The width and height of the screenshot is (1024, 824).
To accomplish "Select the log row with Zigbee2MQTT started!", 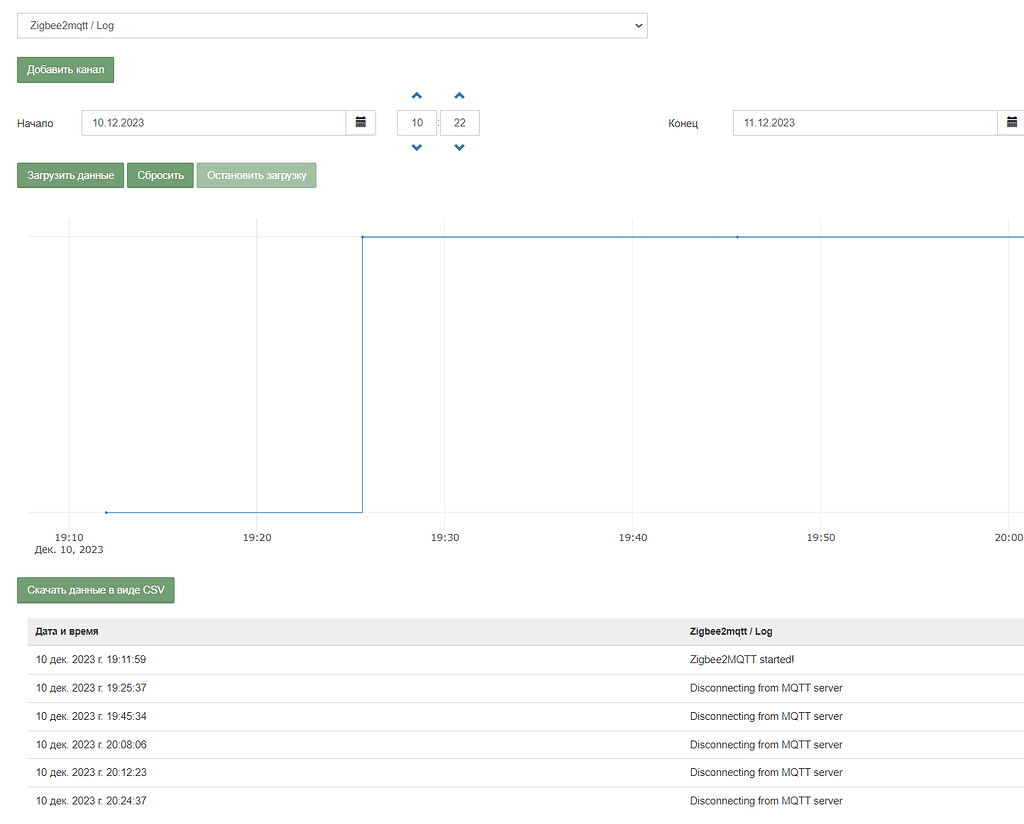I will tap(400, 659).
